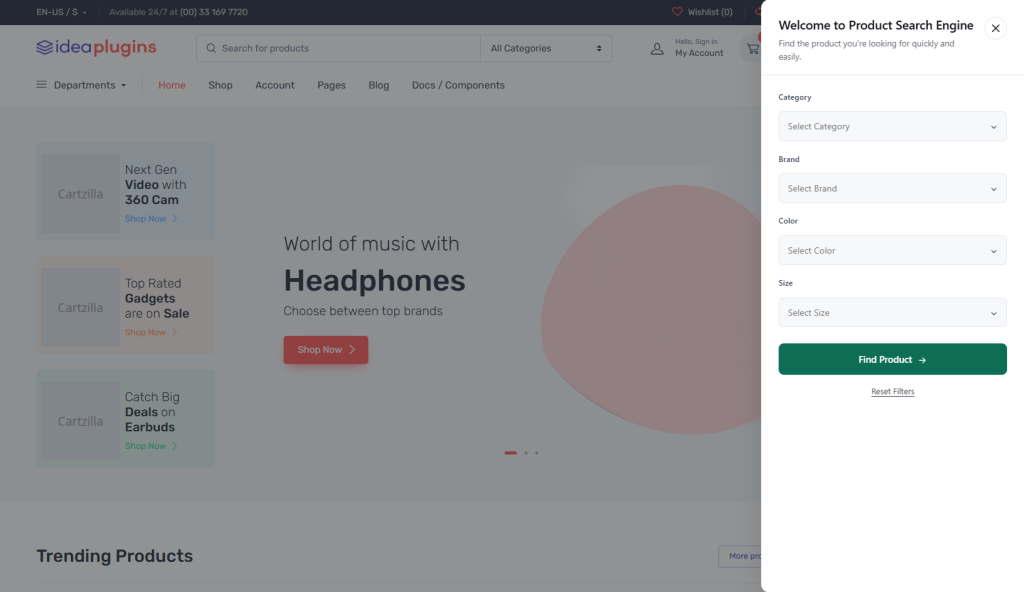The image size is (1024, 592).
Task: Click the Wishlist heart icon
Action: click(x=677, y=12)
